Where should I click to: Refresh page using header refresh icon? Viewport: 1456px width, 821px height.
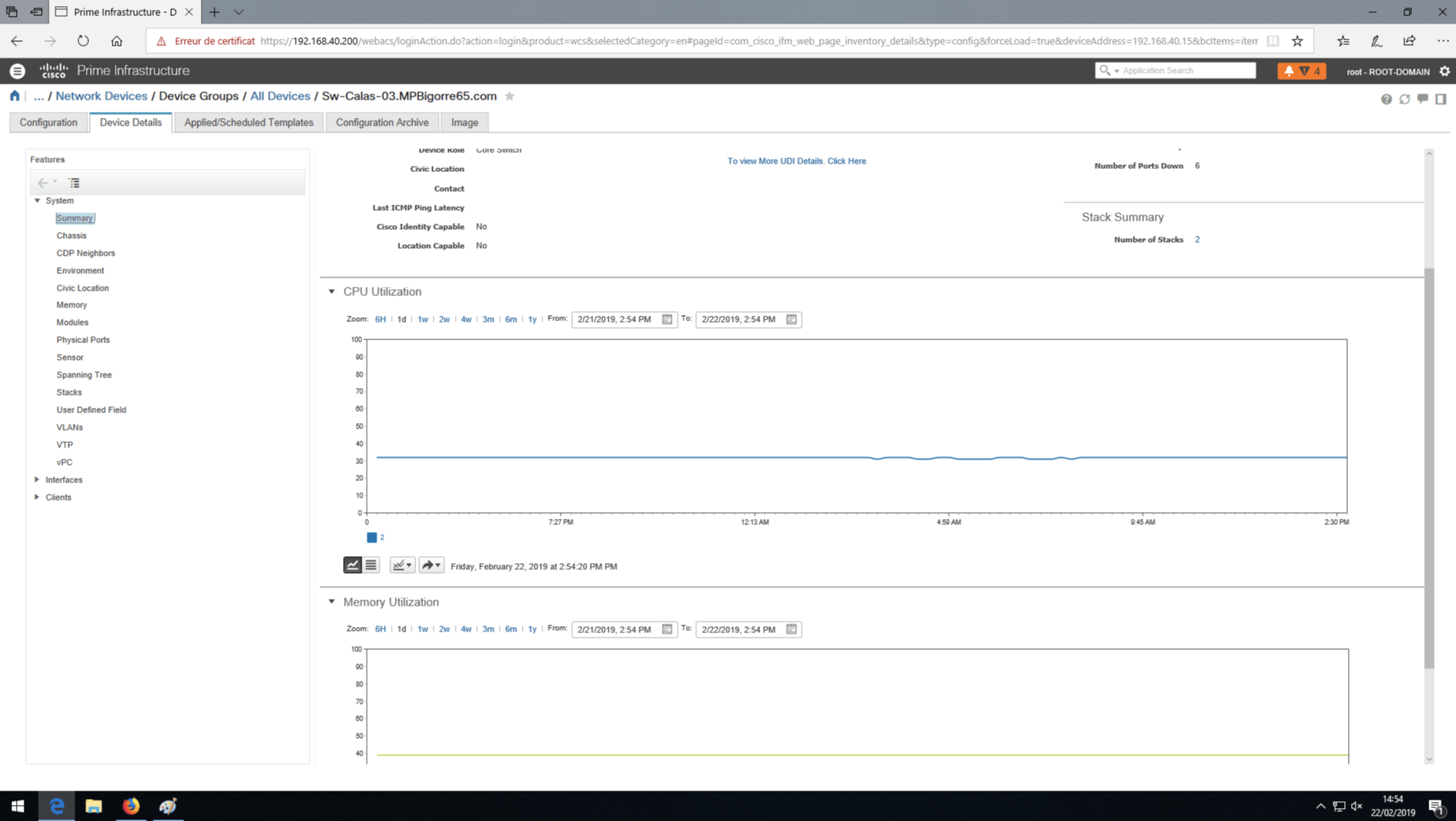click(1404, 99)
